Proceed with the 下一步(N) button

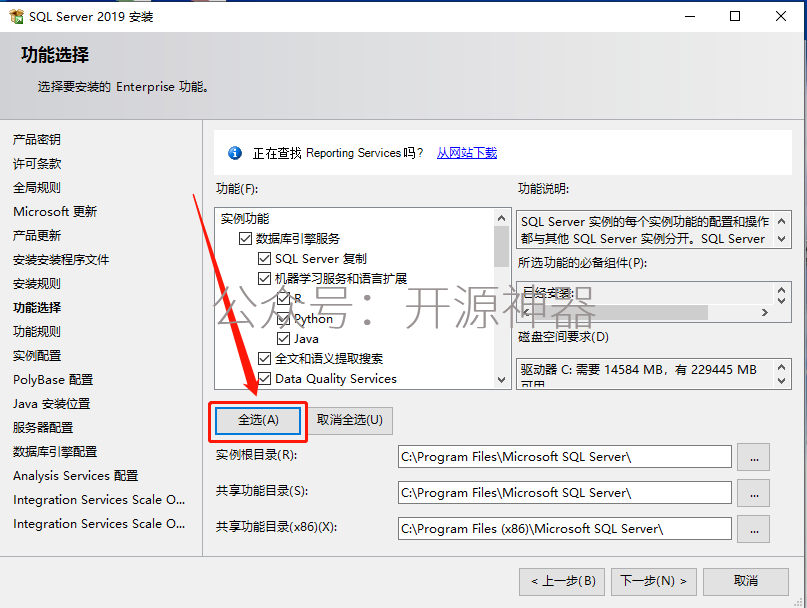point(654,581)
